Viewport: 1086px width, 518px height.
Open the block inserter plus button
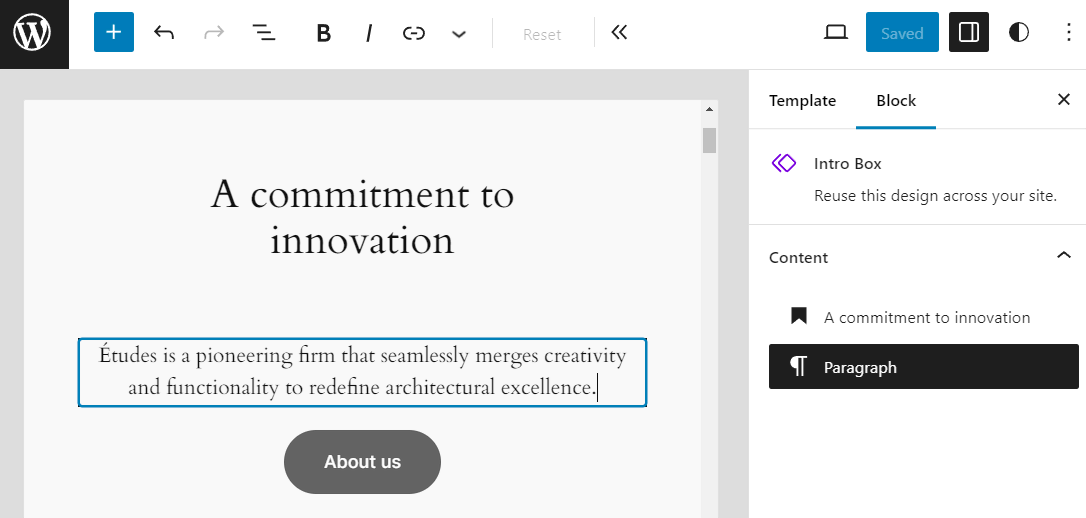[113, 33]
